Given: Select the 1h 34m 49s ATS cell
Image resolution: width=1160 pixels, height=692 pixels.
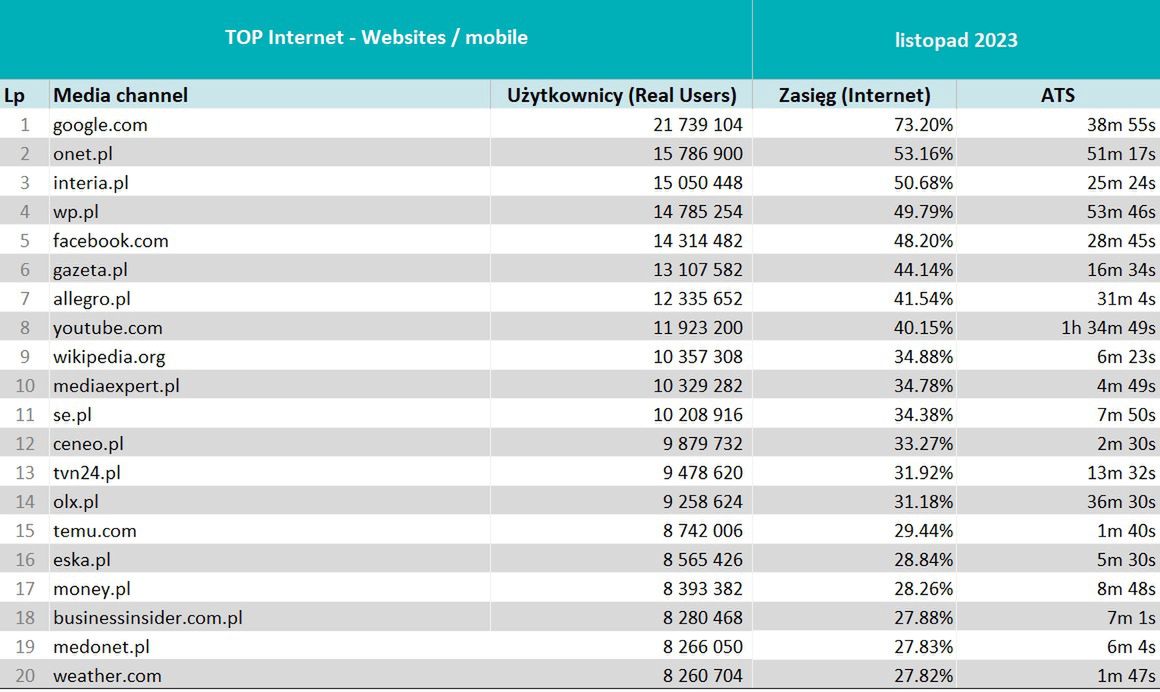Looking at the screenshot, I should coord(1108,328).
